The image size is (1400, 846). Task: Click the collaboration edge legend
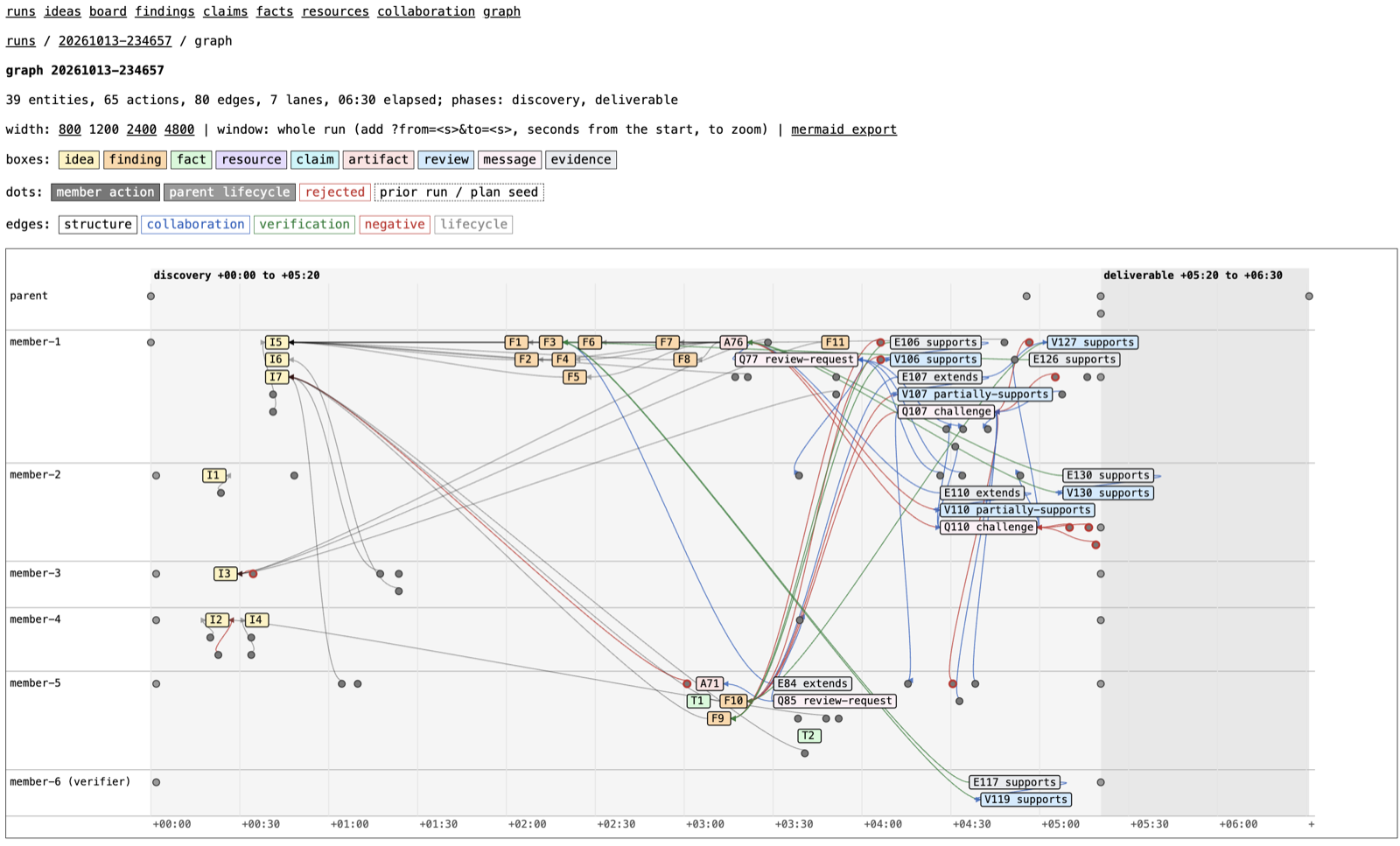(x=195, y=224)
